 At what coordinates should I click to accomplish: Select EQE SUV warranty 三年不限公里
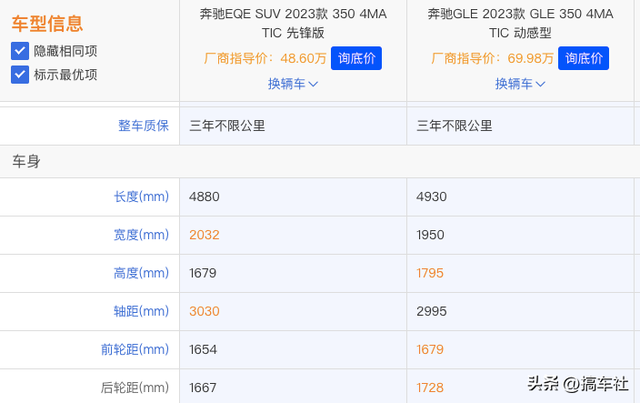coord(227,126)
